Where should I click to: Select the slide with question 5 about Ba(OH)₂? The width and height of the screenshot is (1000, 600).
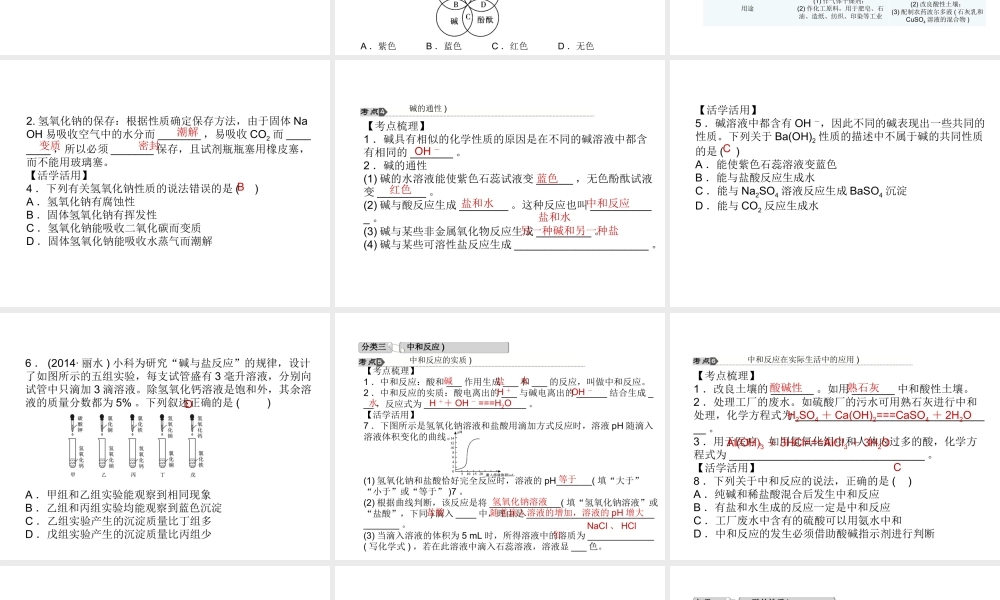pyautogui.click(x=835, y=183)
